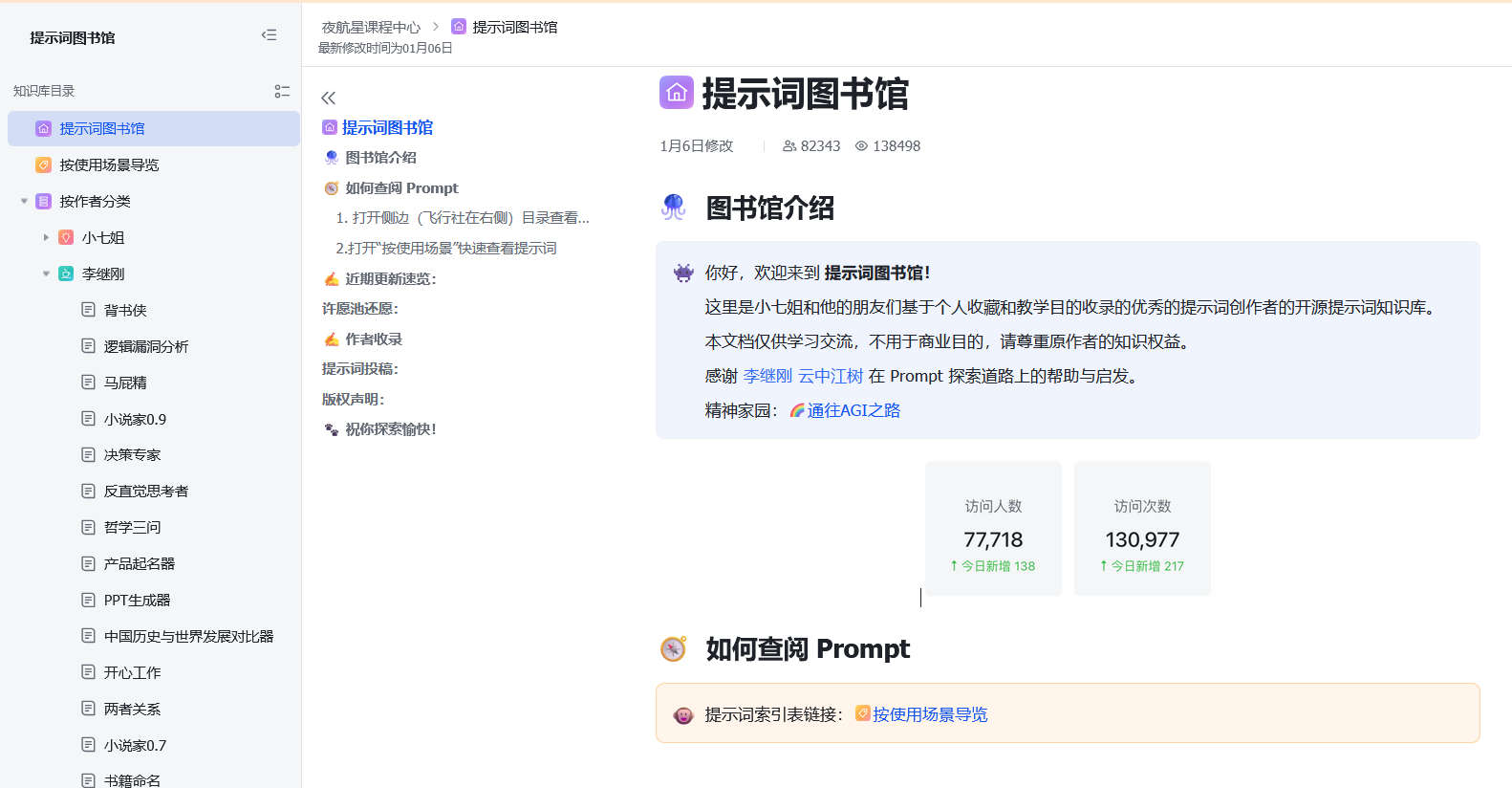Click the 1月6日修改 timestamp
The height and width of the screenshot is (788, 1512).
click(697, 146)
